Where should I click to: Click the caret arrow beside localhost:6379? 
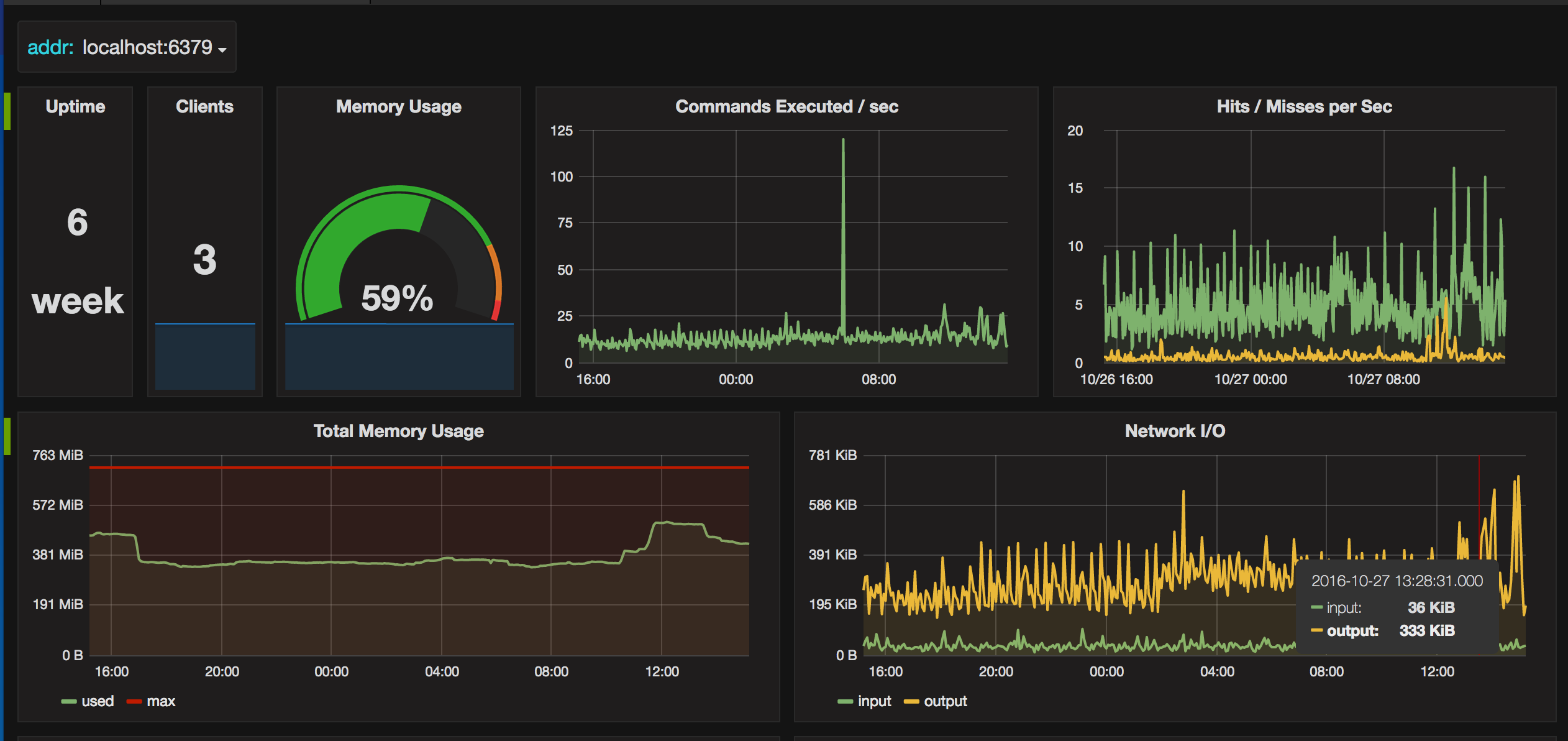click(222, 50)
